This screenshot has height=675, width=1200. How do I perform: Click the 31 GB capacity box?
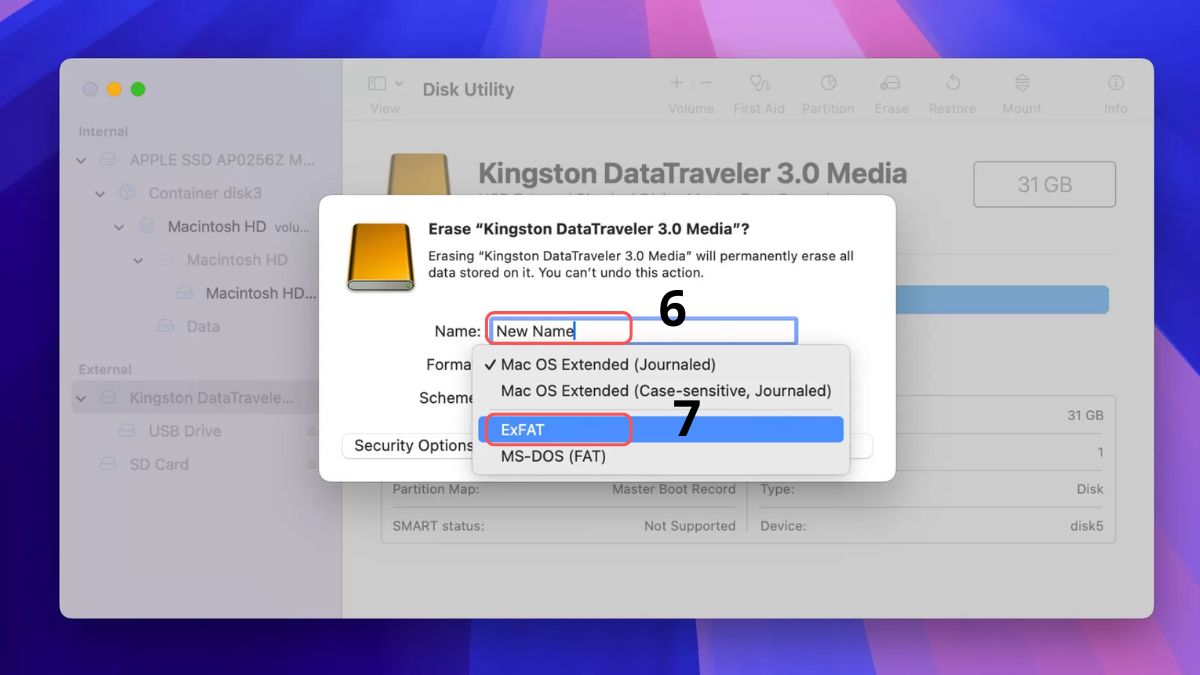tap(1045, 185)
